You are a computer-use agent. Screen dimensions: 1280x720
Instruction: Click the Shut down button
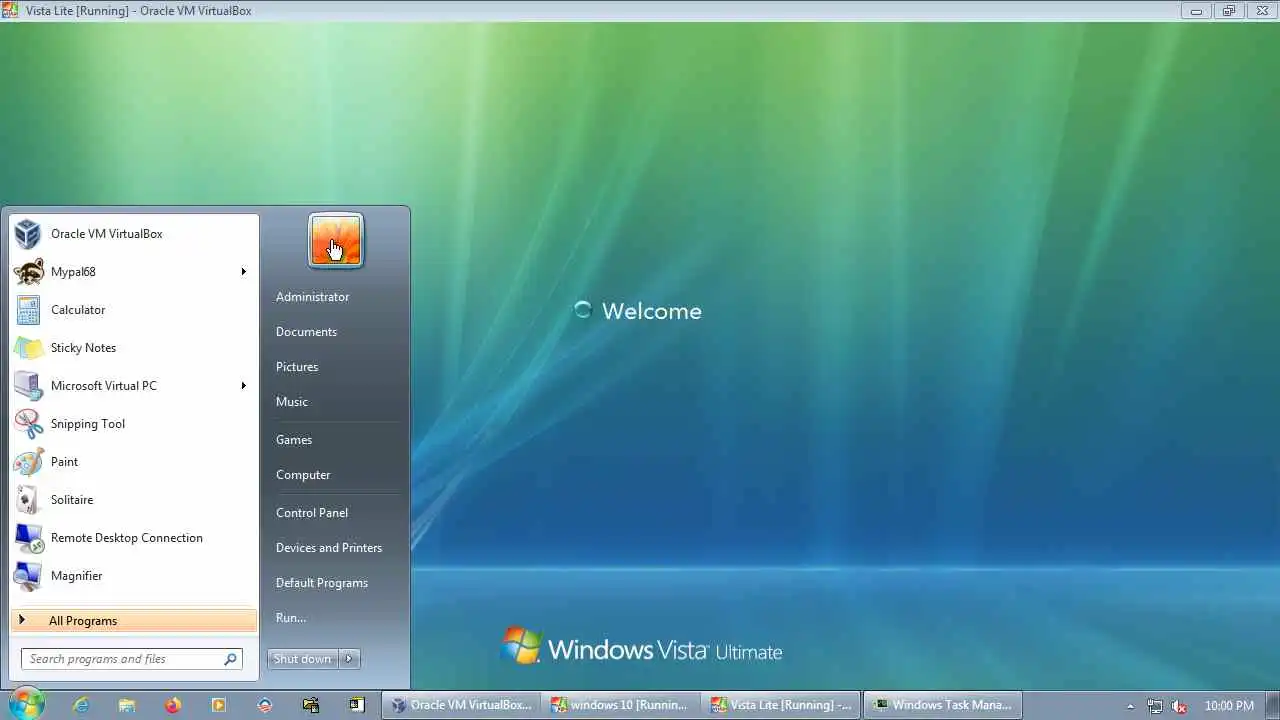pyautogui.click(x=303, y=659)
